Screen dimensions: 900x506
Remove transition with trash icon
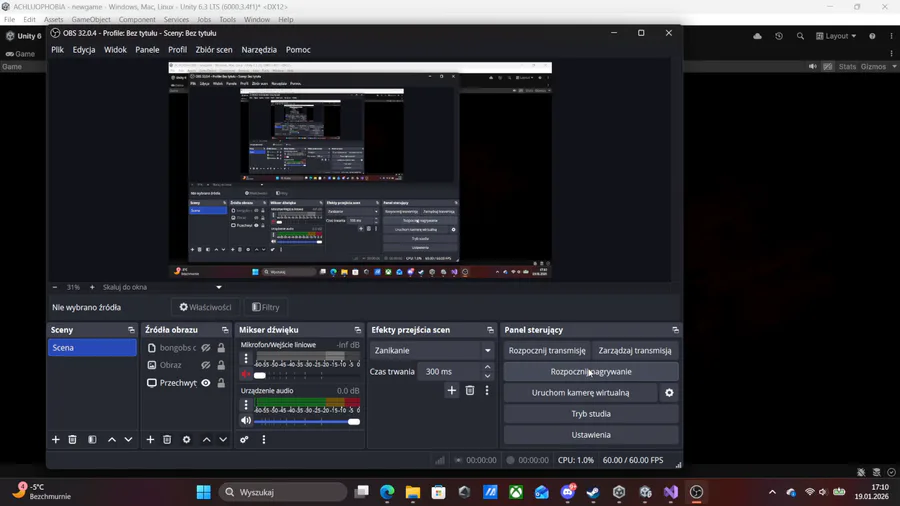point(470,390)
